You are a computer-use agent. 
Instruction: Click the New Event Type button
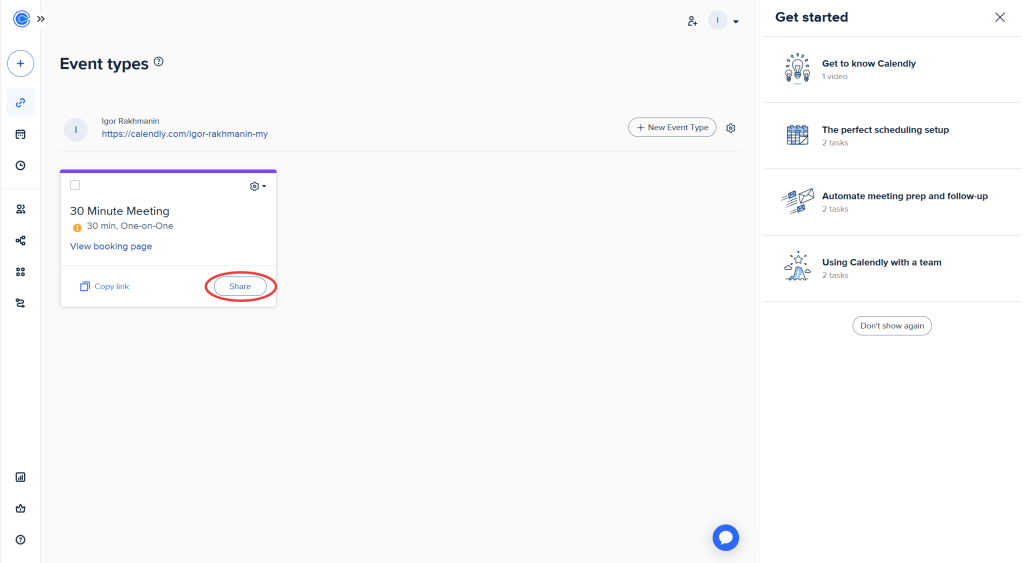tap(671, 128)
